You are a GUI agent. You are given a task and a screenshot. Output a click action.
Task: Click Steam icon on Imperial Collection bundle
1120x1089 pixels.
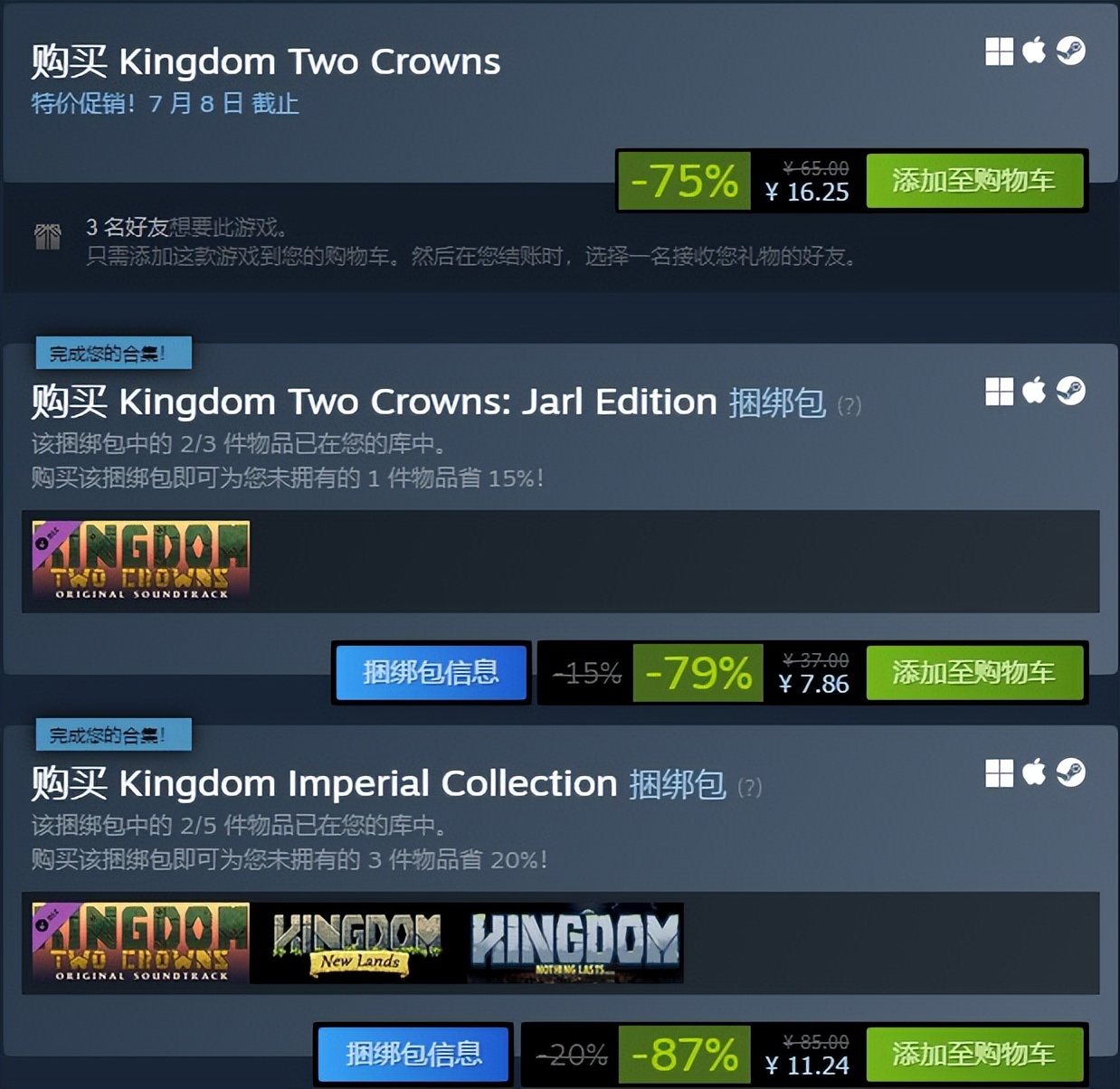click(x=1071, y=772)
